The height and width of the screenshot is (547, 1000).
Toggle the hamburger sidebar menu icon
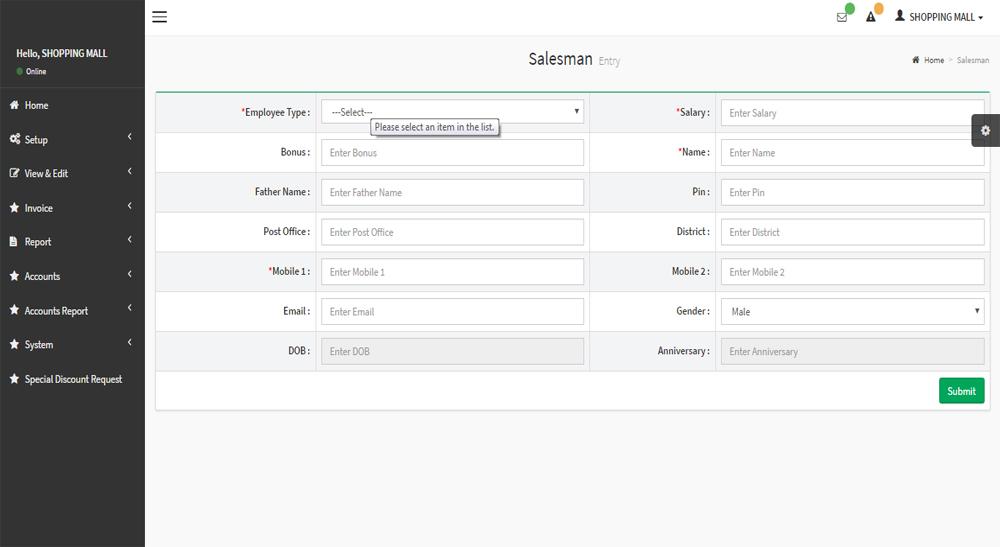159,17
